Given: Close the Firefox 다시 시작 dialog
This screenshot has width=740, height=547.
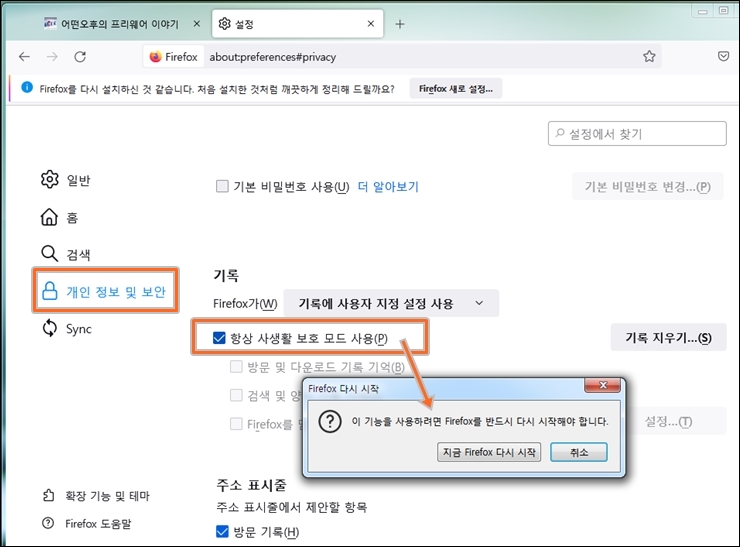Looking at the screenshot, I should pos(602,385).
